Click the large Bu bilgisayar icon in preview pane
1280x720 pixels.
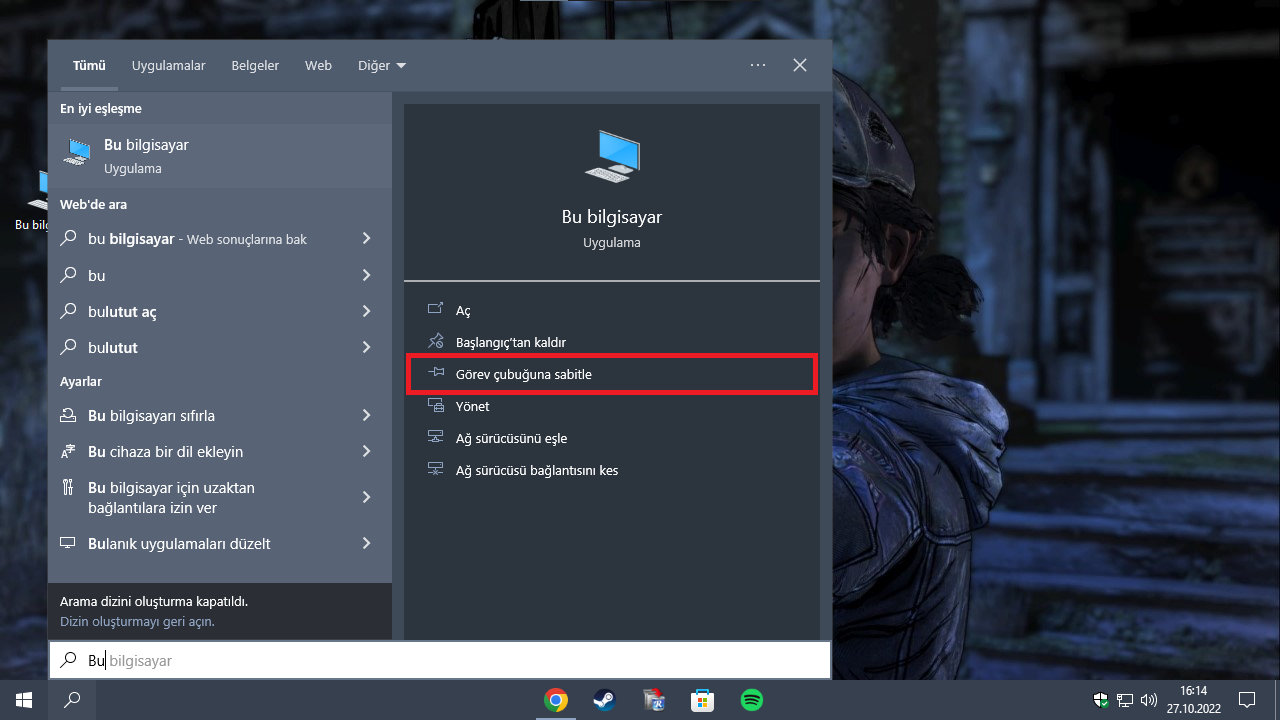tap(612, 156)
